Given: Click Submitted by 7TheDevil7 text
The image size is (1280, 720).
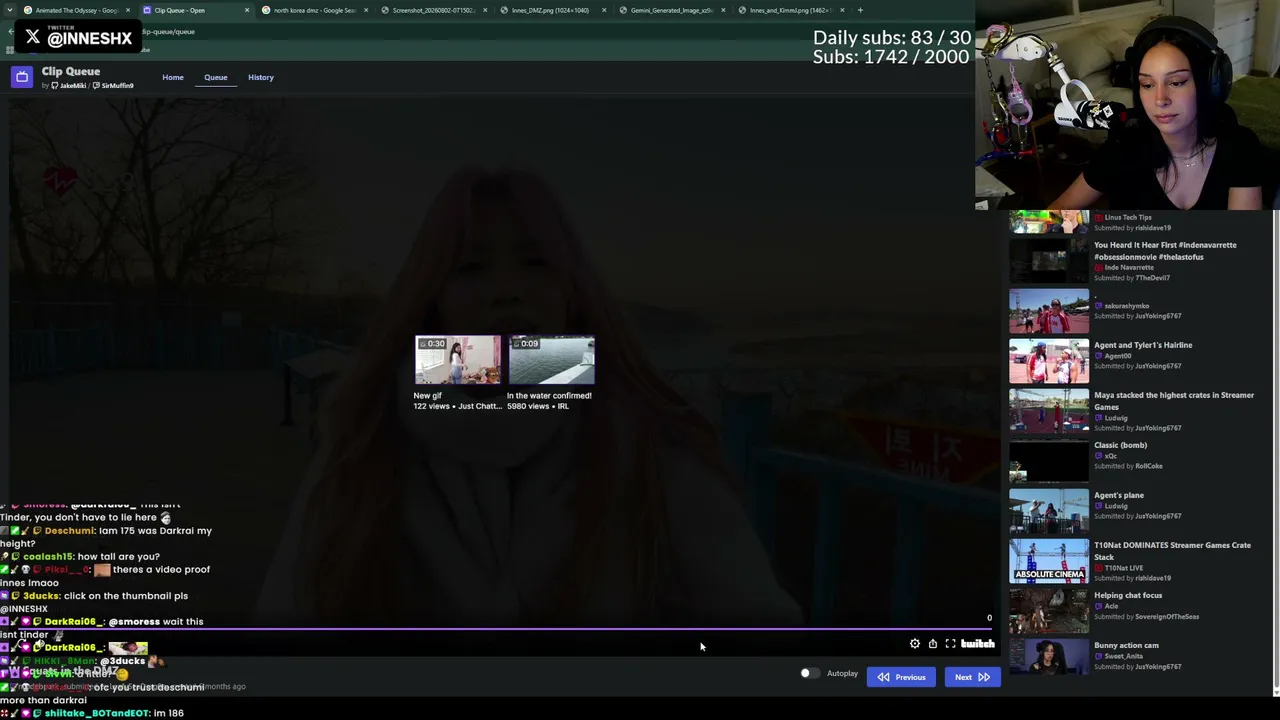Looking at the screenshot, I should pyautogui.click(x=1132, y=278).
